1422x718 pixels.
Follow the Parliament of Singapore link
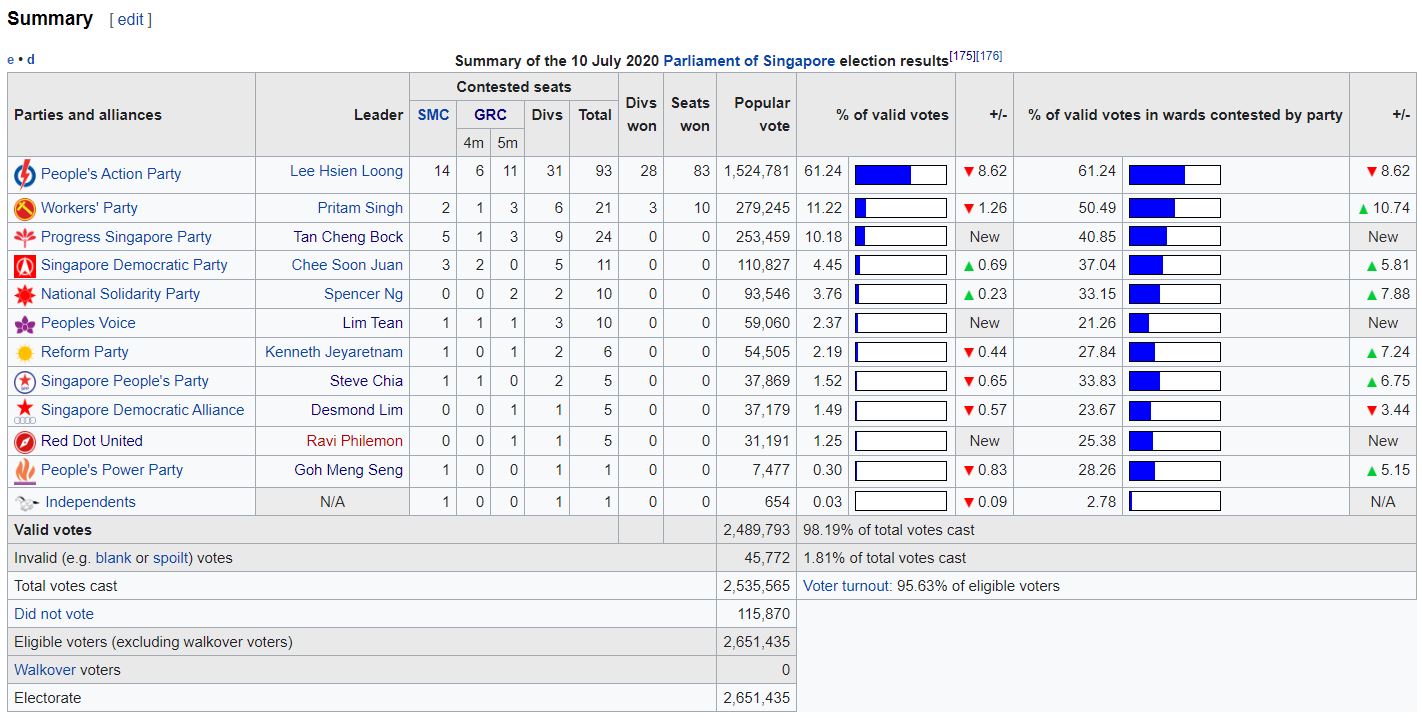(749, 61)
